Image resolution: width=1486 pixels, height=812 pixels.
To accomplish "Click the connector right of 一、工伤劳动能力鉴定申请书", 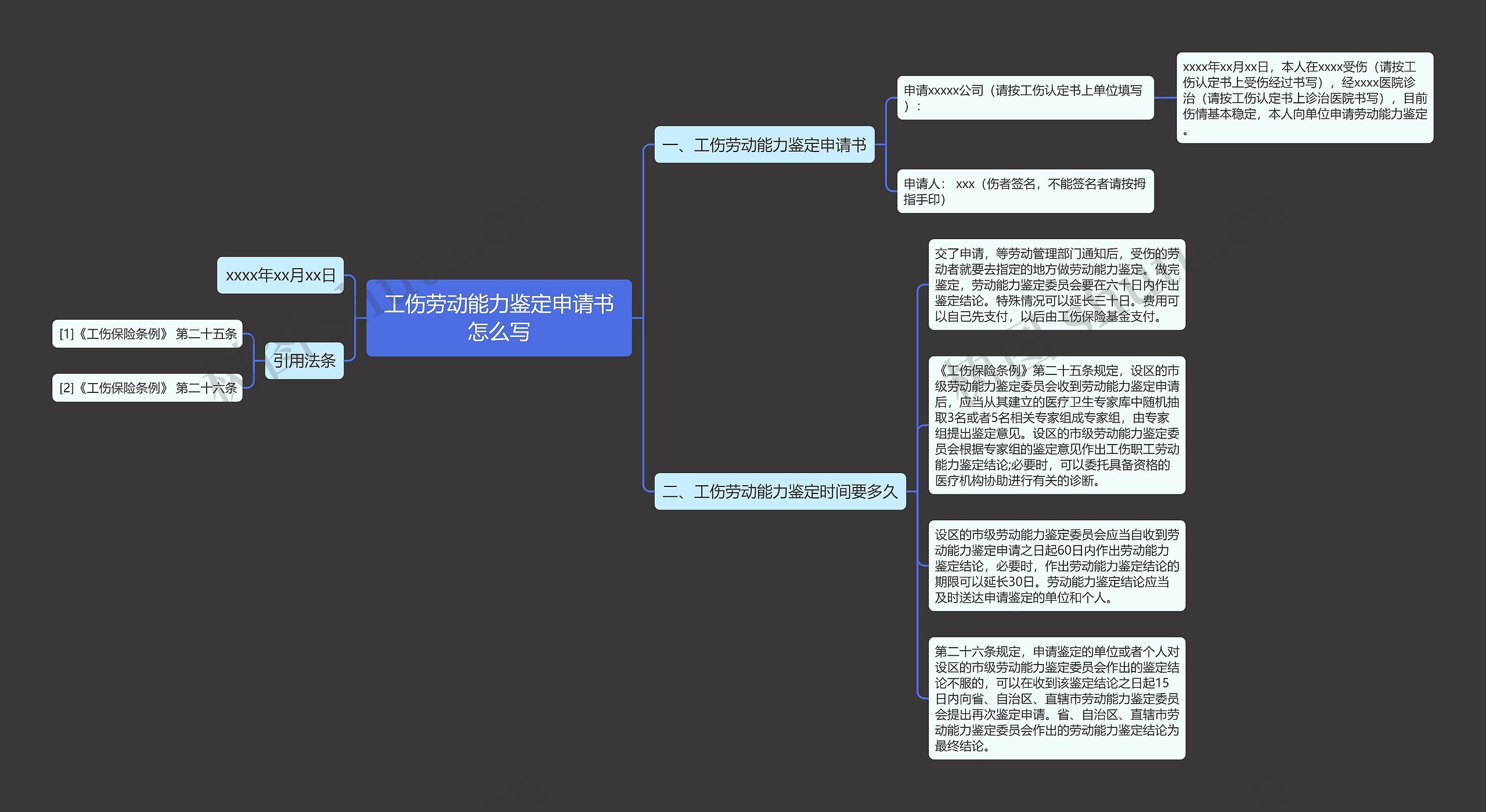I will pos(881,145).
